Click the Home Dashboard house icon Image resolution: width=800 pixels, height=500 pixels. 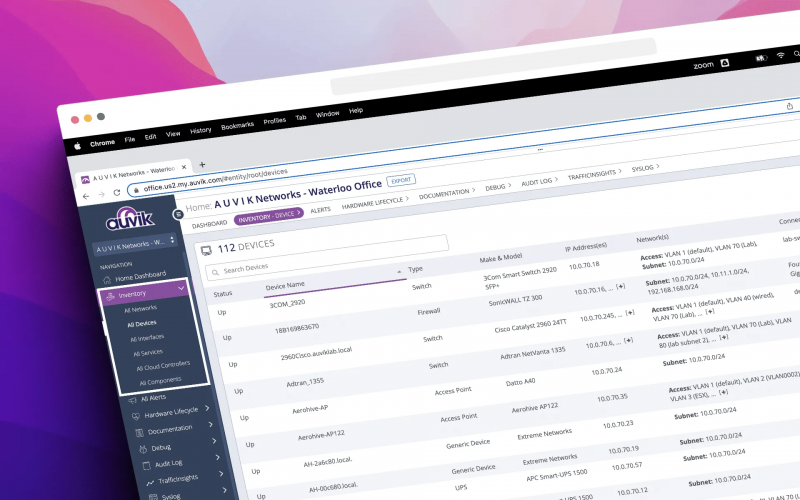[107, 280]
